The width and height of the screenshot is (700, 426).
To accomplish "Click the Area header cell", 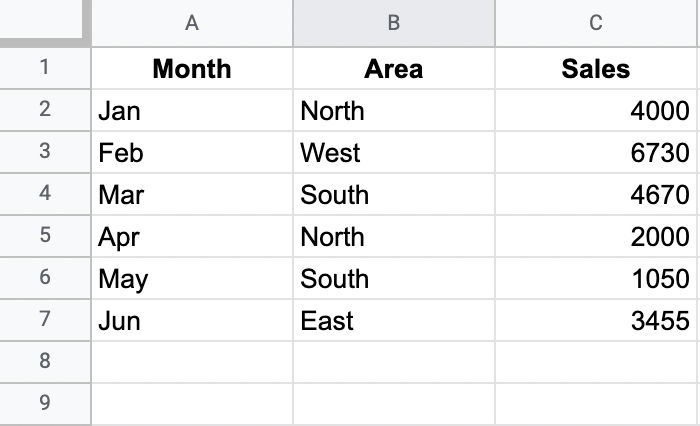I will pyautogui.click(x=394, y=68).
